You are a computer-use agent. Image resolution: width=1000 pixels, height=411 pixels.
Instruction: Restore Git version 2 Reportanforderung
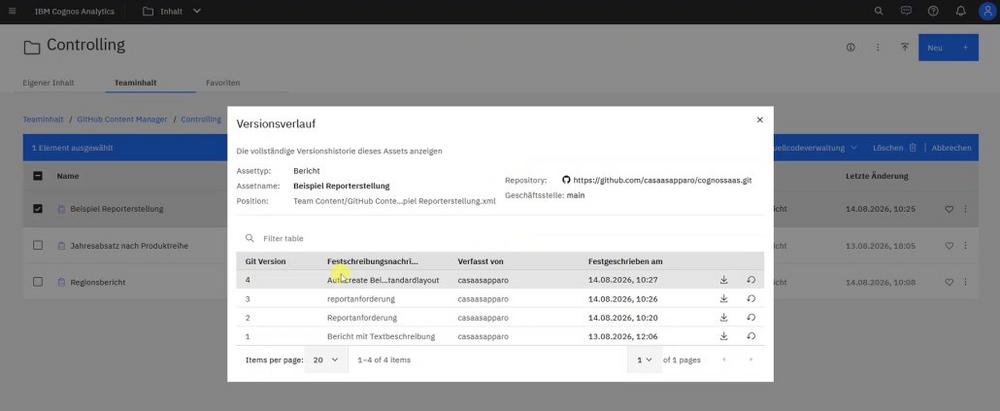tap(751, 317)
